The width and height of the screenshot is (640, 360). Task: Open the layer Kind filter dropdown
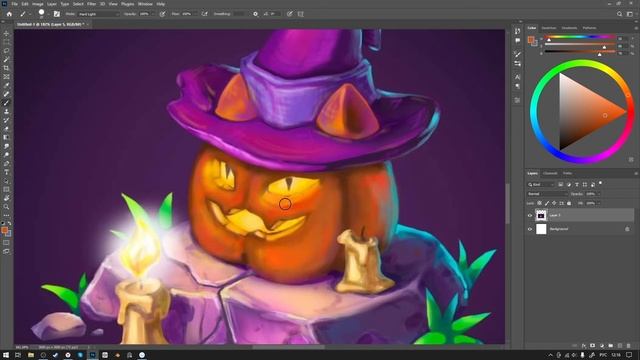tap(541, 184)
